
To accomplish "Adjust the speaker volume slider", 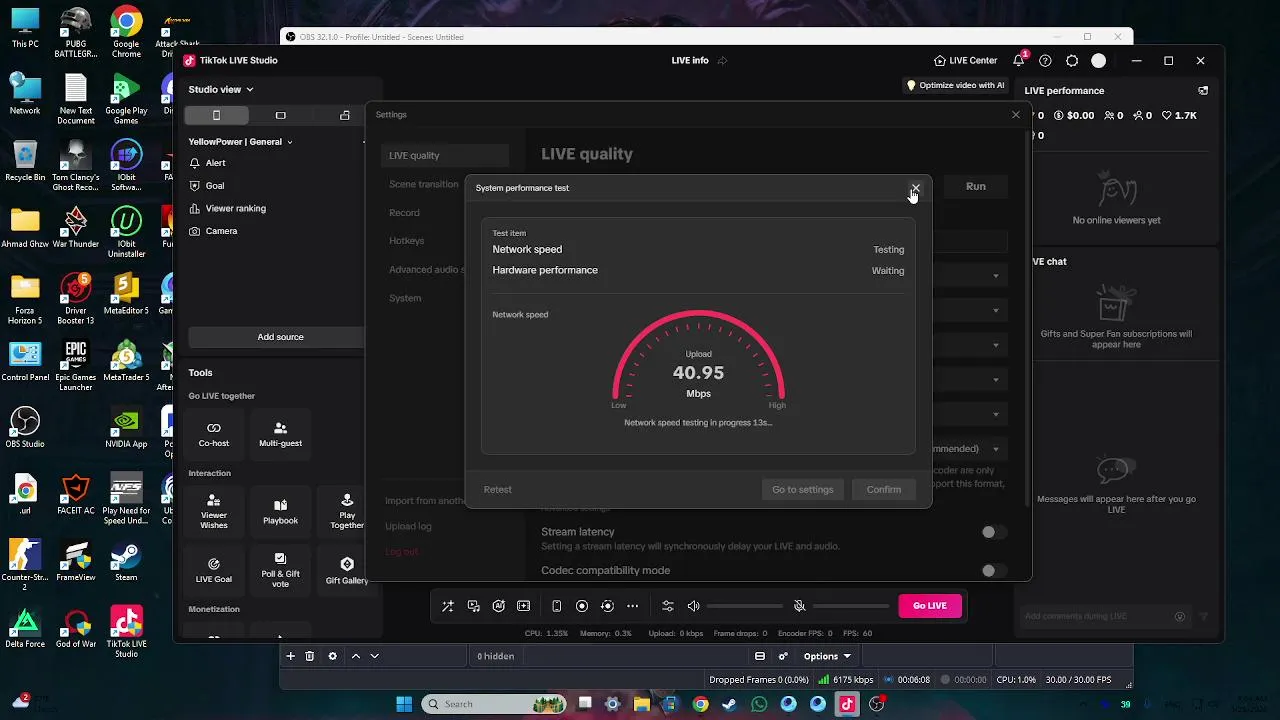I will pyautogui.click(x=745, y=606).
